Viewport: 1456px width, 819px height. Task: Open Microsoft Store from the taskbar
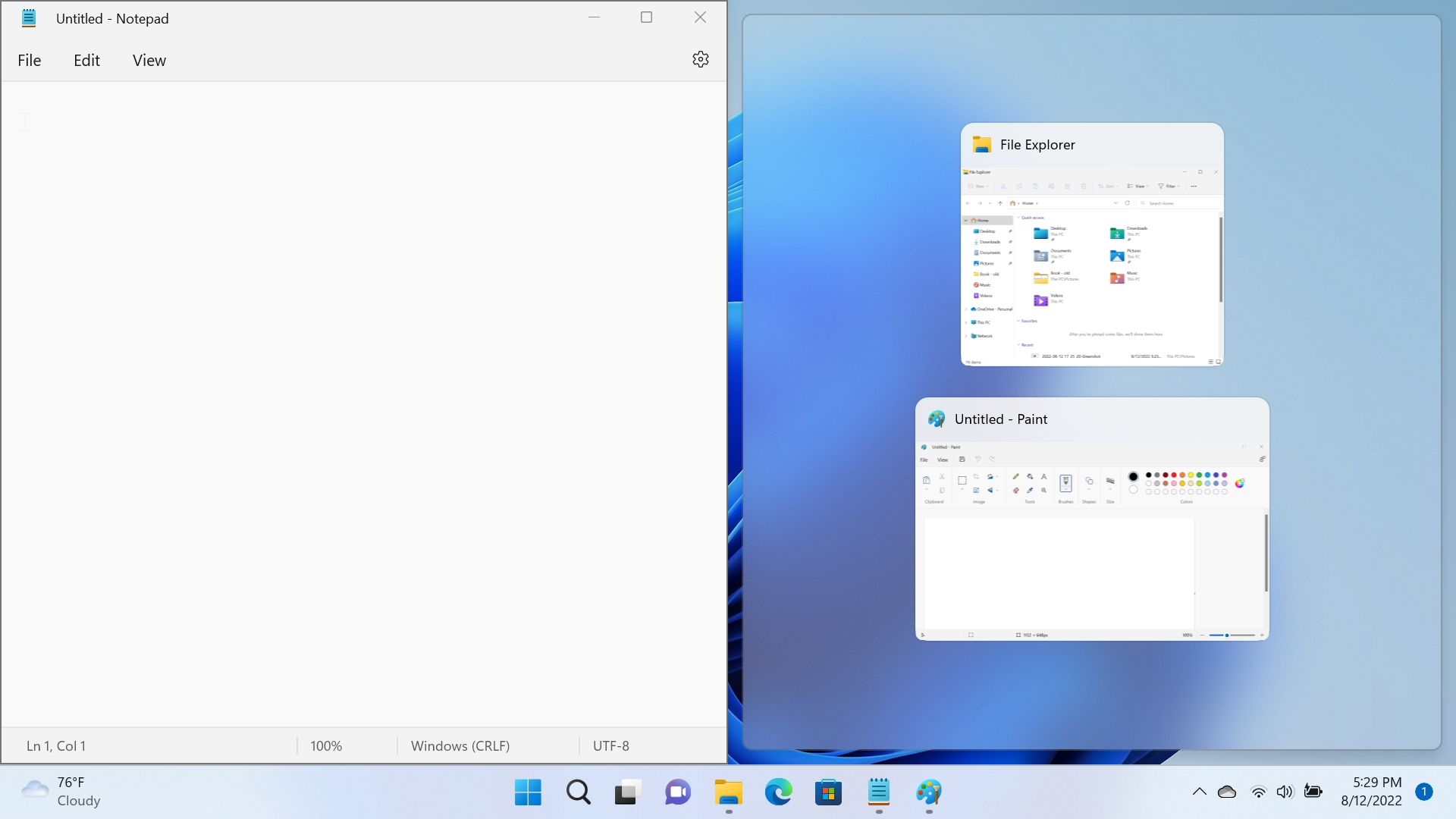(x=828, y=792)
